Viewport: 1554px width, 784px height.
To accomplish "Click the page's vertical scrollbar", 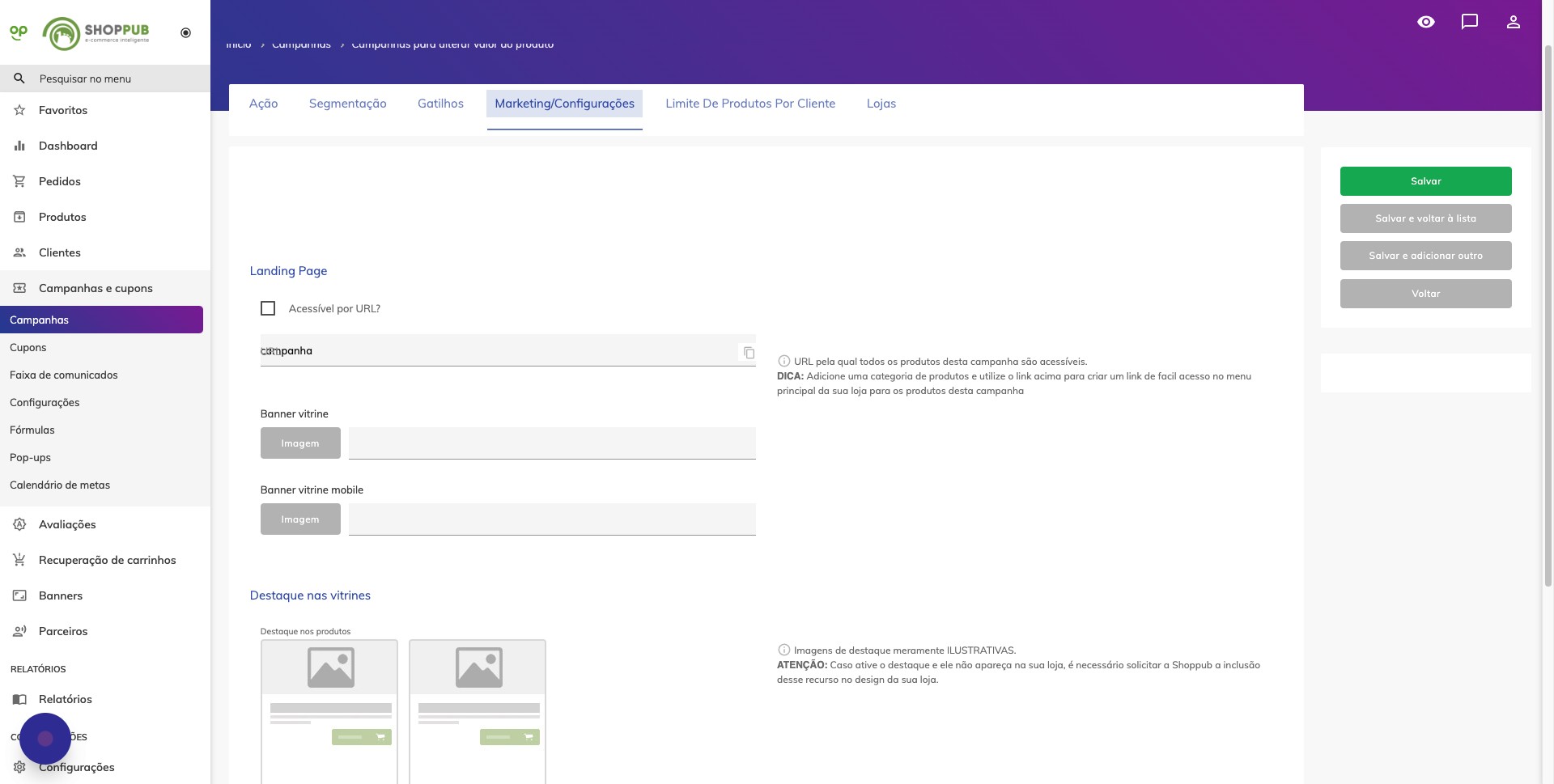I will (1548, 316).
